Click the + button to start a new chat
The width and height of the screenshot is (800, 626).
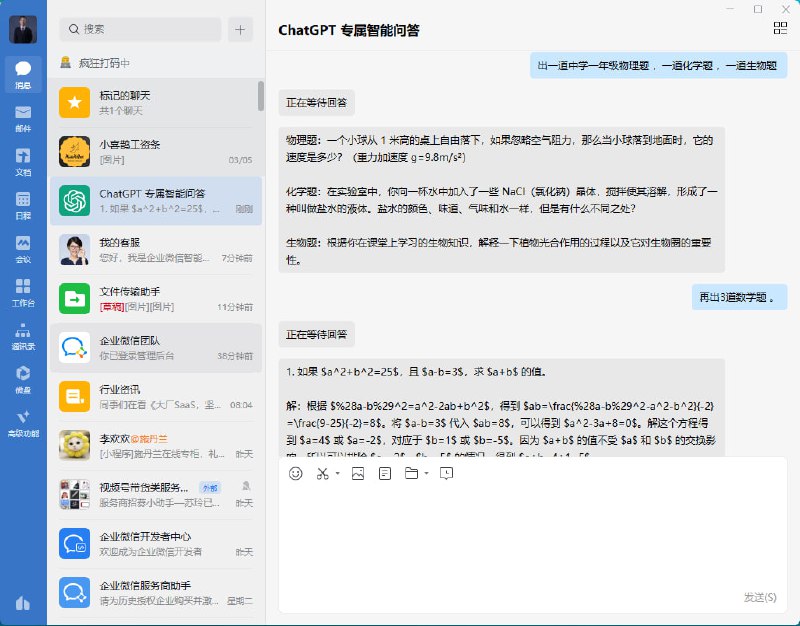239,30
